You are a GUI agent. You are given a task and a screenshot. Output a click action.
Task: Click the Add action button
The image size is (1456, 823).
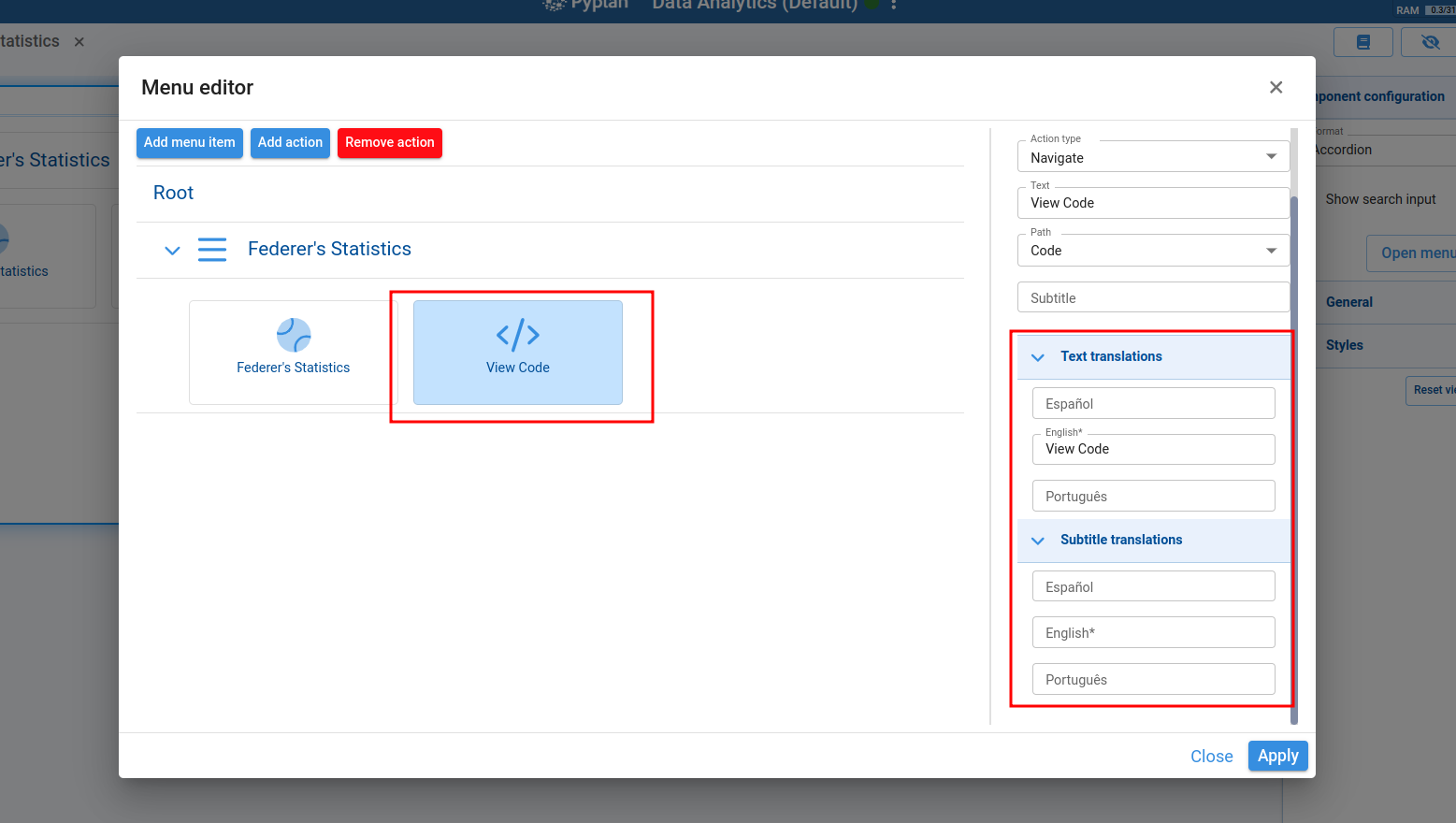coord(290,143)
